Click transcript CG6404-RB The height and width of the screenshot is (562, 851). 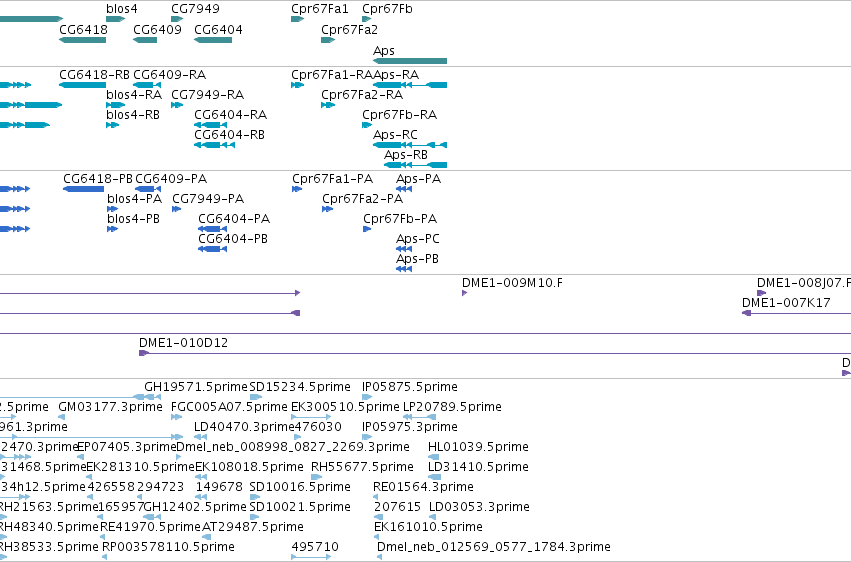click(x=214, y=145)
